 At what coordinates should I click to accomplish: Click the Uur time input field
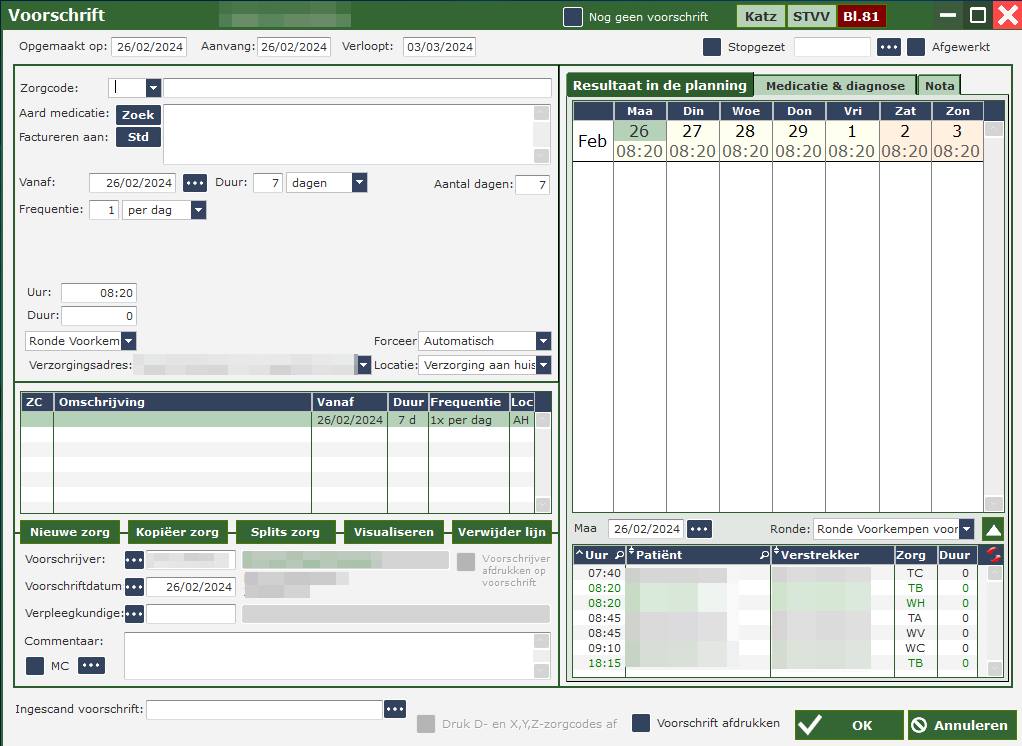pos(98,293)
